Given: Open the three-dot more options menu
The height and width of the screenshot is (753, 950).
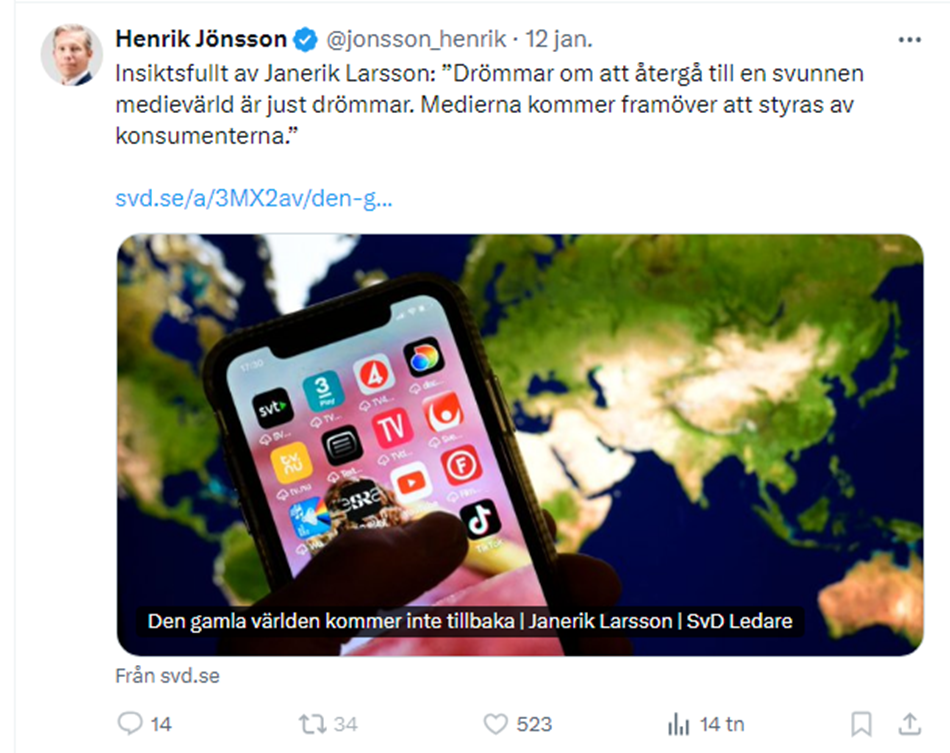Looking at the screenshot, I should [x=909, y=40].
